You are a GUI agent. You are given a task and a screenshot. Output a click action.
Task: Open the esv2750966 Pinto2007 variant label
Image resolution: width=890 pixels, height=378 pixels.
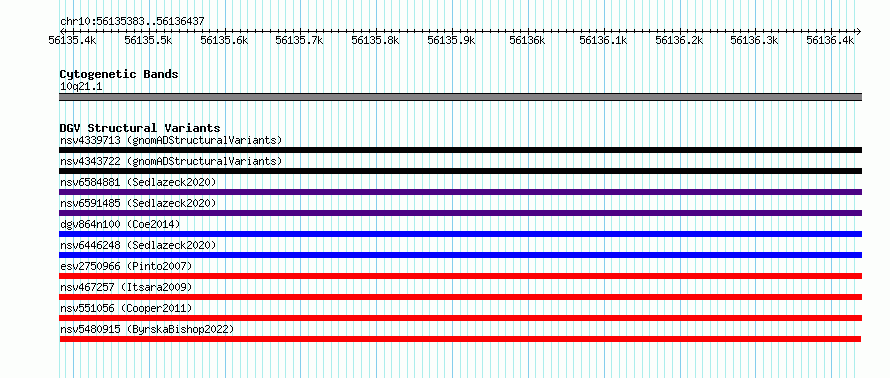point(126,266)
